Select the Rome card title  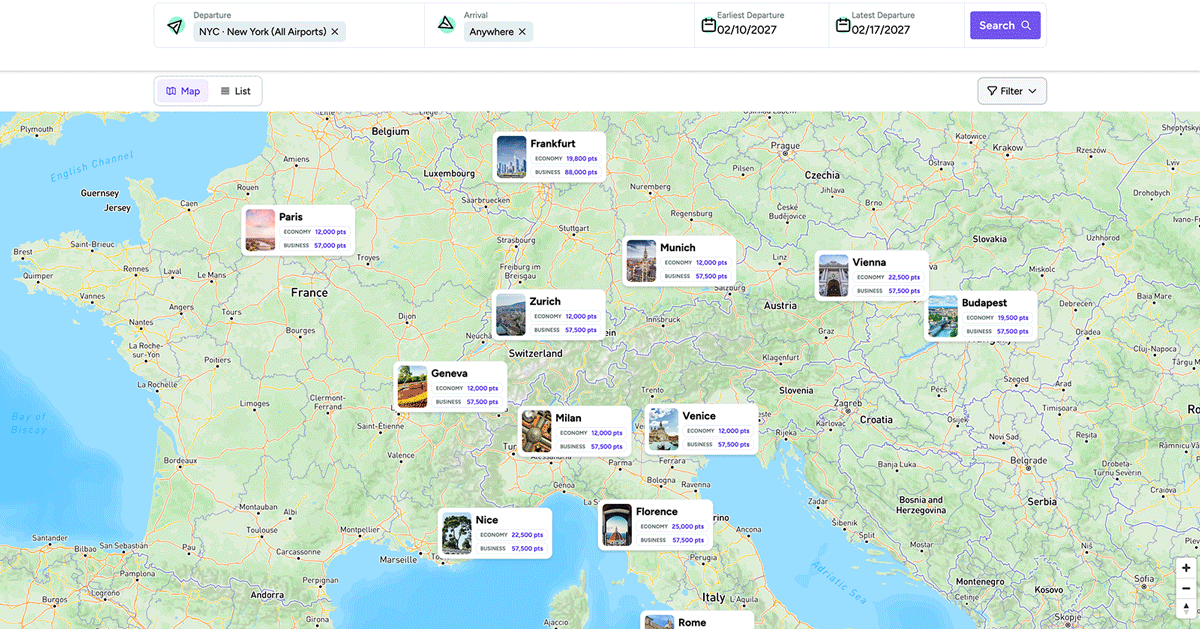692,622
